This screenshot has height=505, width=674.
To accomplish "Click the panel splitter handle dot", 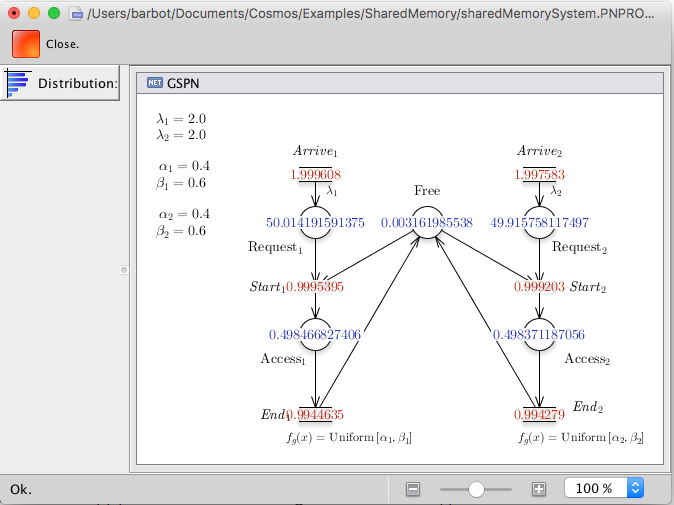I will pos(124,270).
